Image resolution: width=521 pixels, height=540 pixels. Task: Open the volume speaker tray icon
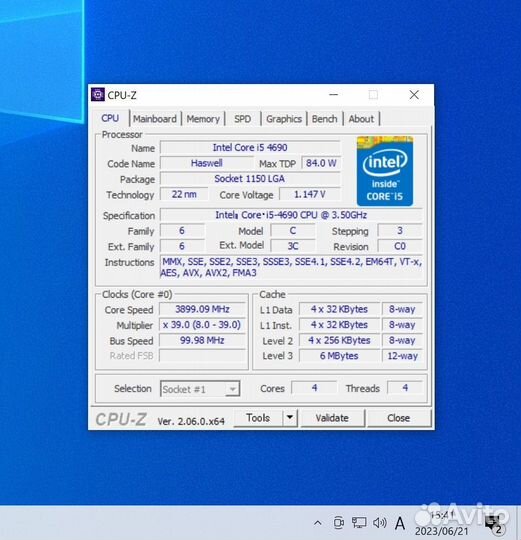[x=380, y=523]
